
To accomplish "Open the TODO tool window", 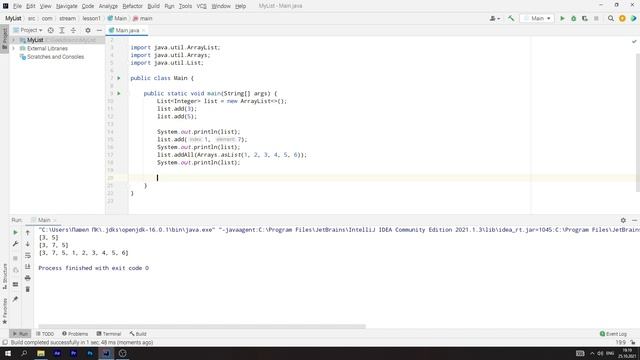I will 45,334.
